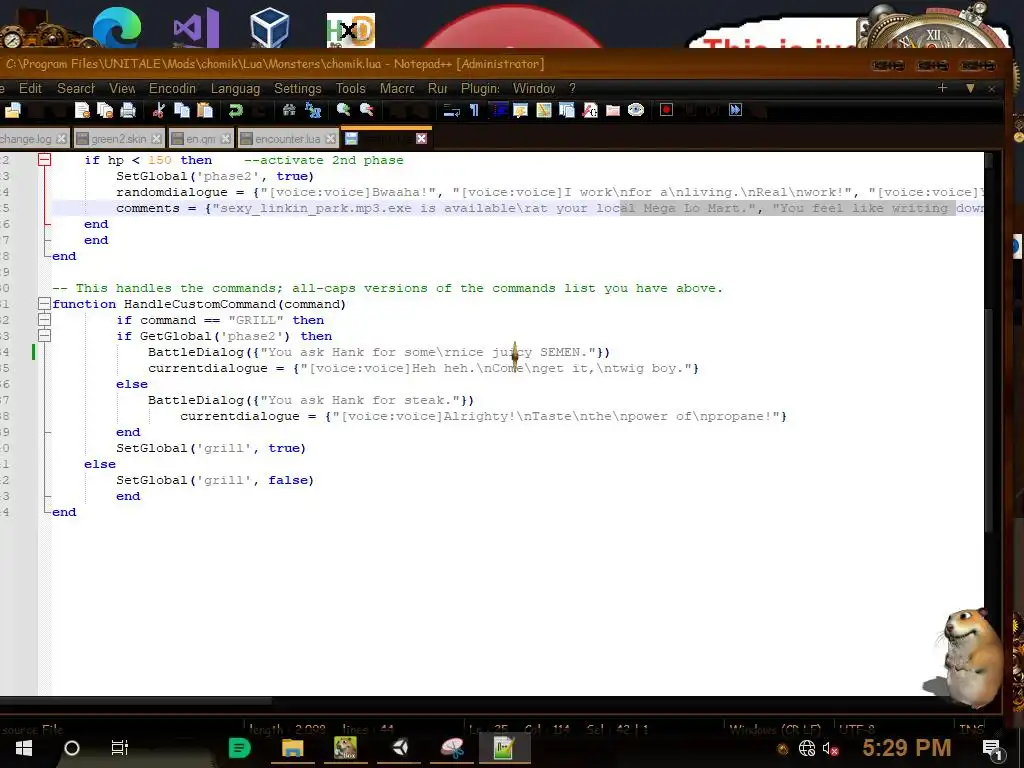
Task: Open the Unity icon on the taskbar
Action: 400,748
